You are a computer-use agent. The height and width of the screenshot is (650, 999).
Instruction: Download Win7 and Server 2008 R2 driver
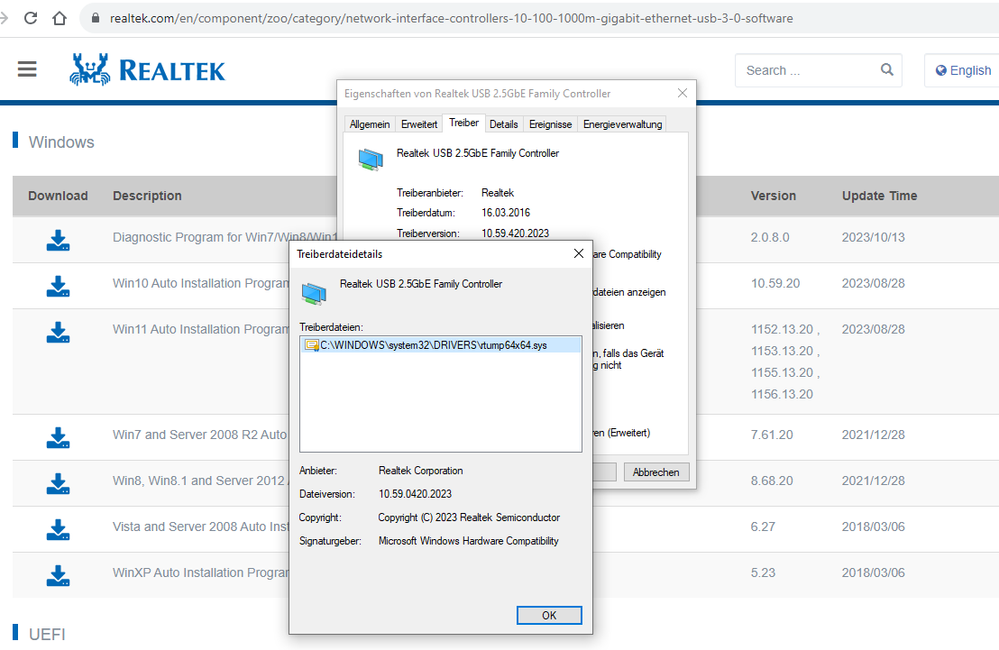point(58,437)
